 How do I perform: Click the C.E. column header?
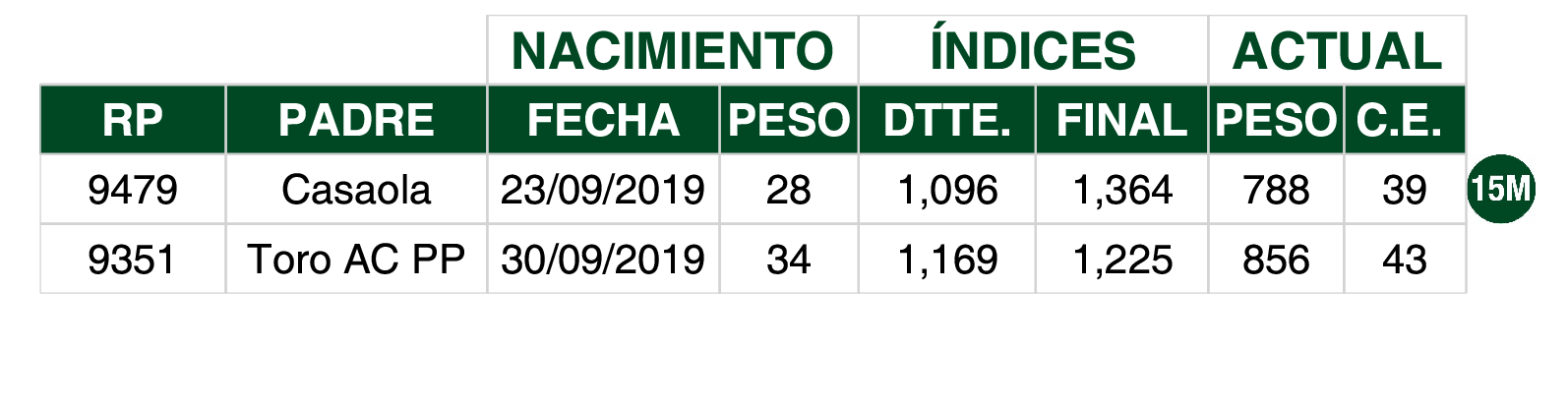point(1405,120)
